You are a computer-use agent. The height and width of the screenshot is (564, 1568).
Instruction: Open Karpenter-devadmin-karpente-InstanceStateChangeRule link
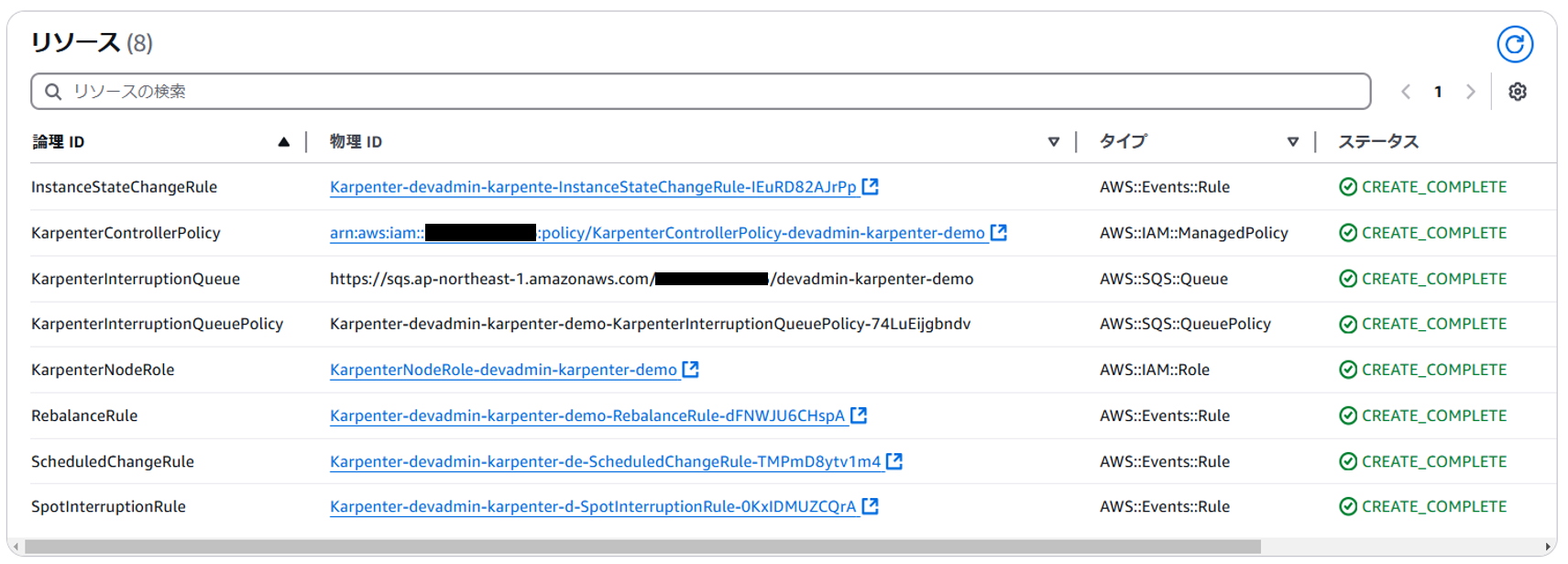coord(593,187)
